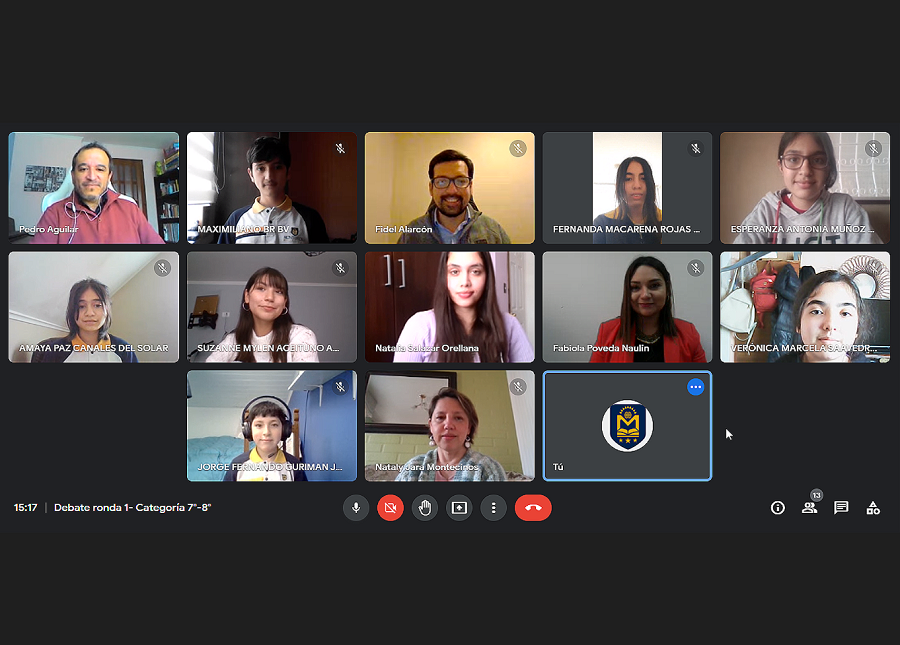Screen dimensions: 900x645
Task: Select Jorge Fernando Guriman video tile
Action: 272,426
